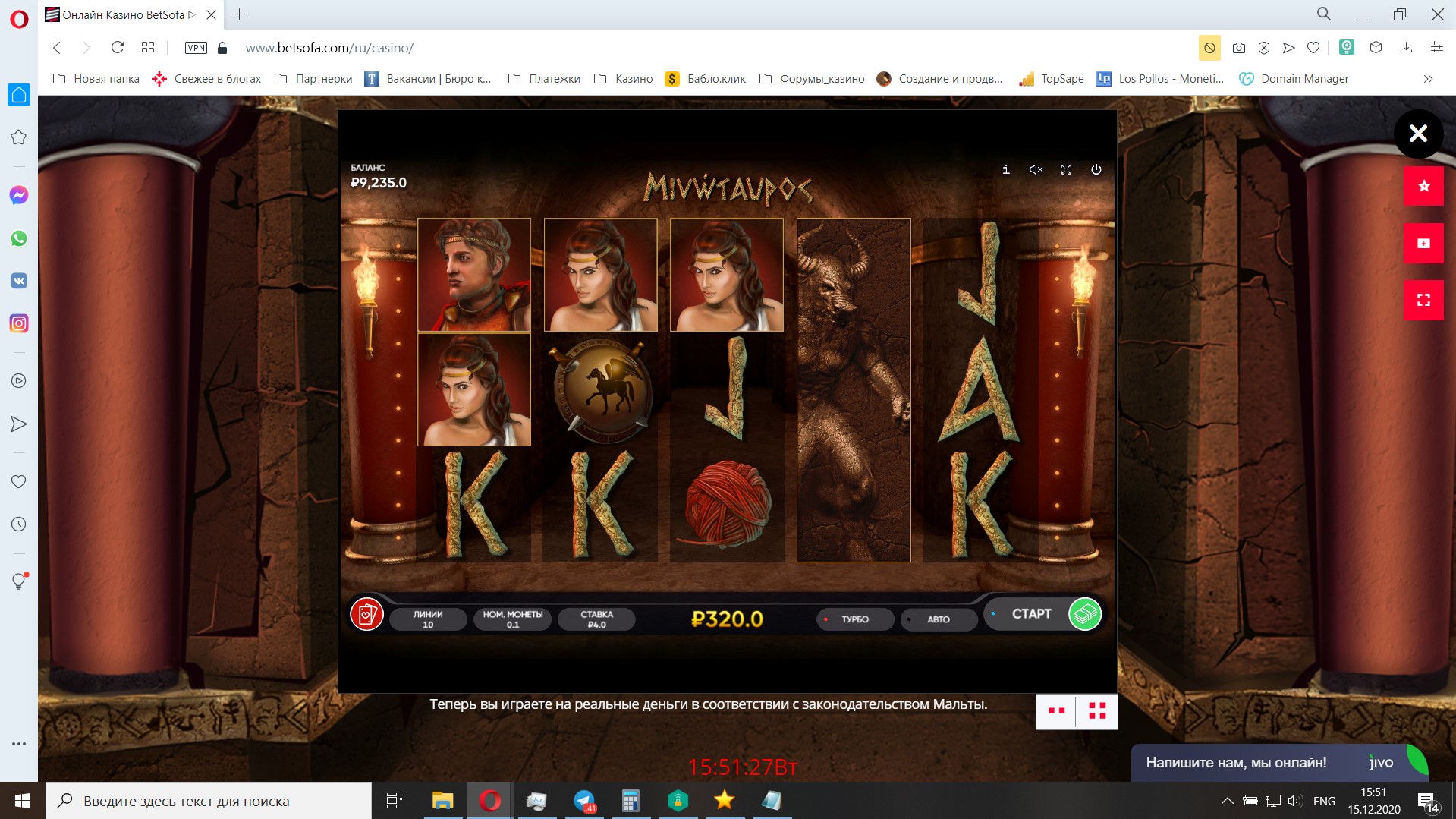Close the game overlay with X
This screenshot has width=1456, height=819.
pyautogui.click(x=1418, y=134)
